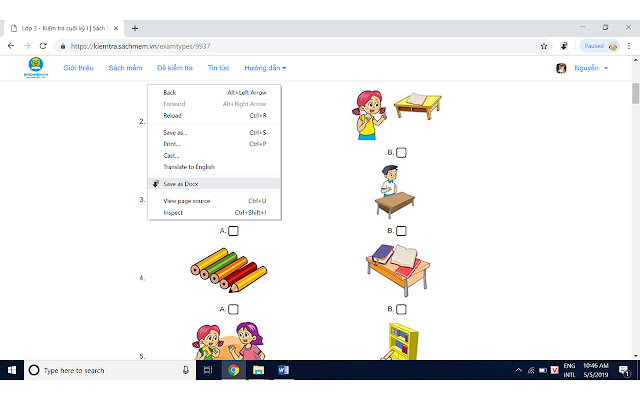
Task: Click the Chrome icon in the taskbar
Action: 233,370
